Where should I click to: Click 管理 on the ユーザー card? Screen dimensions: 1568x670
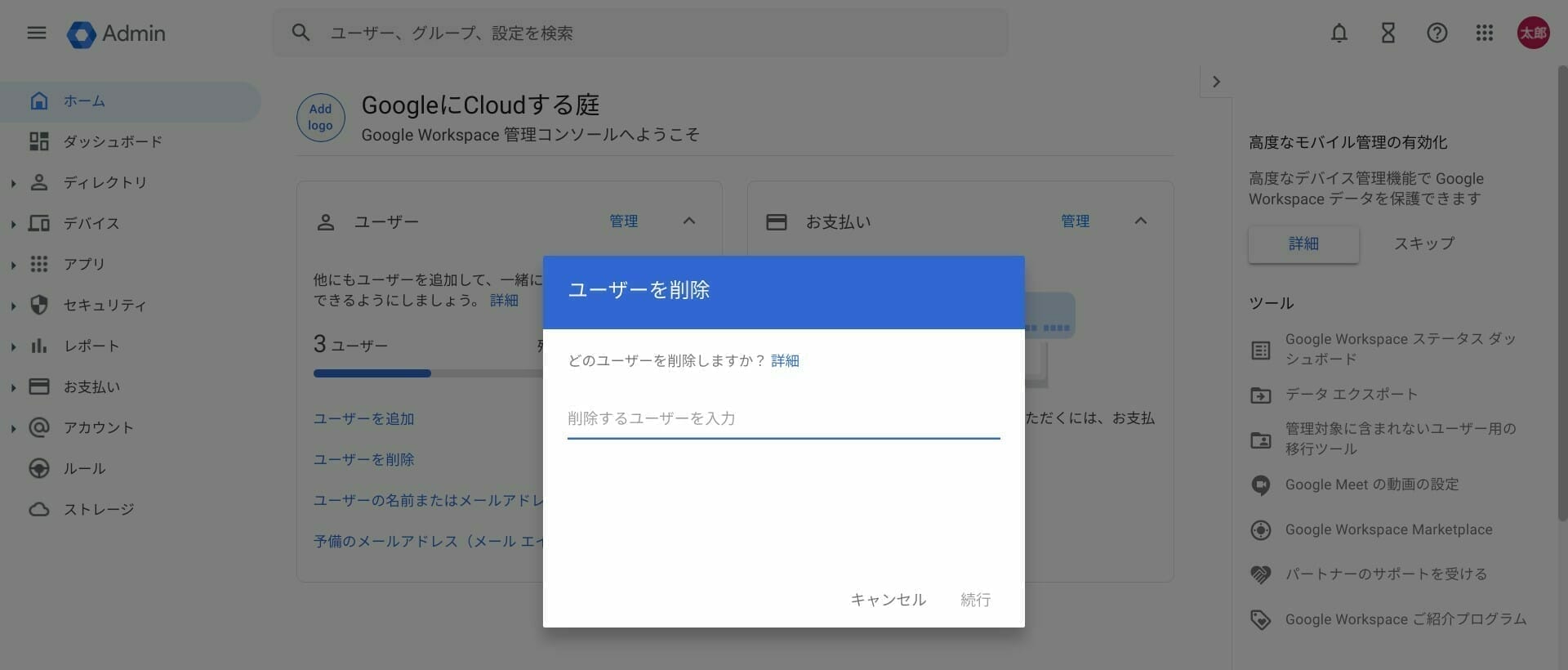(x=623, y=221)
